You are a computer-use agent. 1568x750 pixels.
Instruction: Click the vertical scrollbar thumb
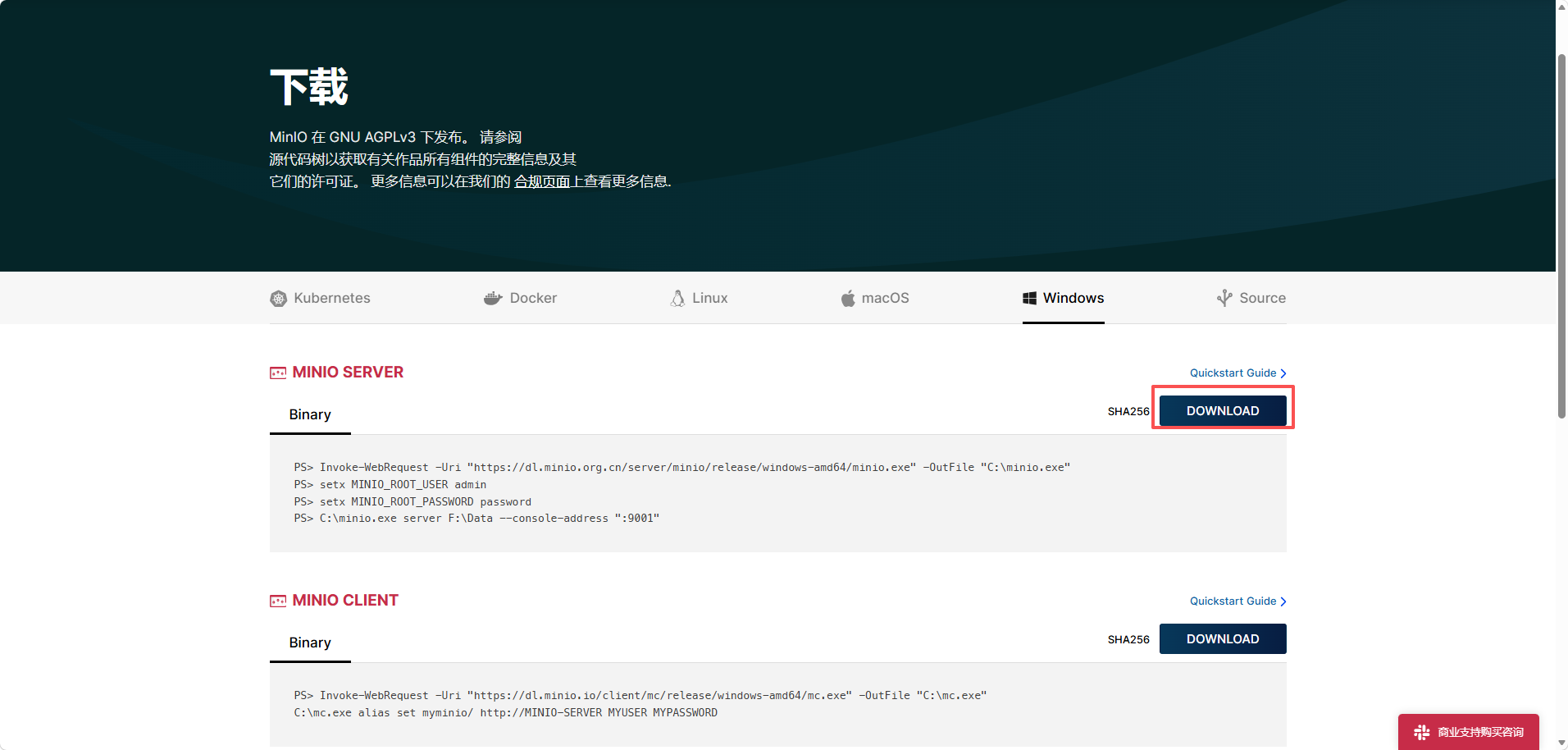click(1561, 238)
